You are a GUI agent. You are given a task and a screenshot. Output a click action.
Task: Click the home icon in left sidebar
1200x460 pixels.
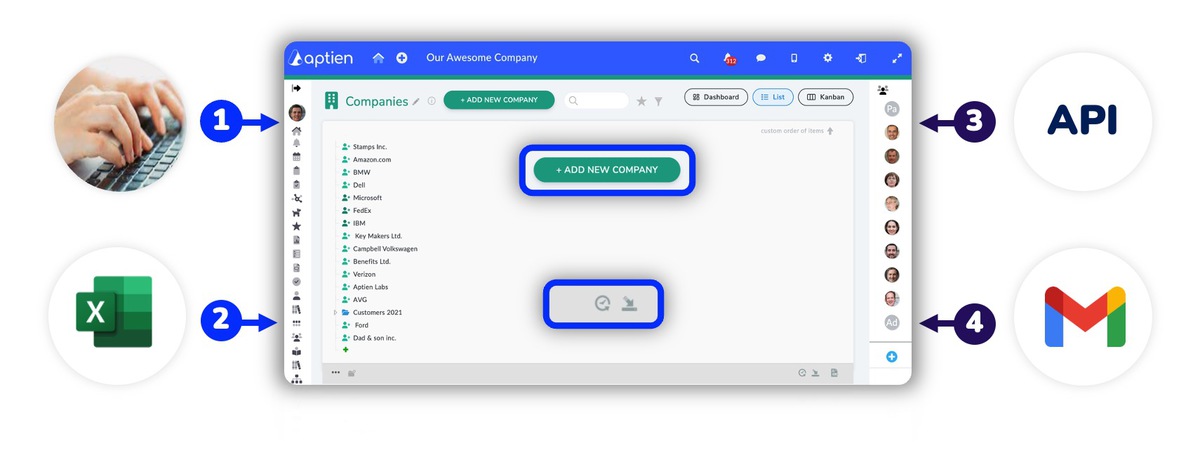tap(297, 130)
